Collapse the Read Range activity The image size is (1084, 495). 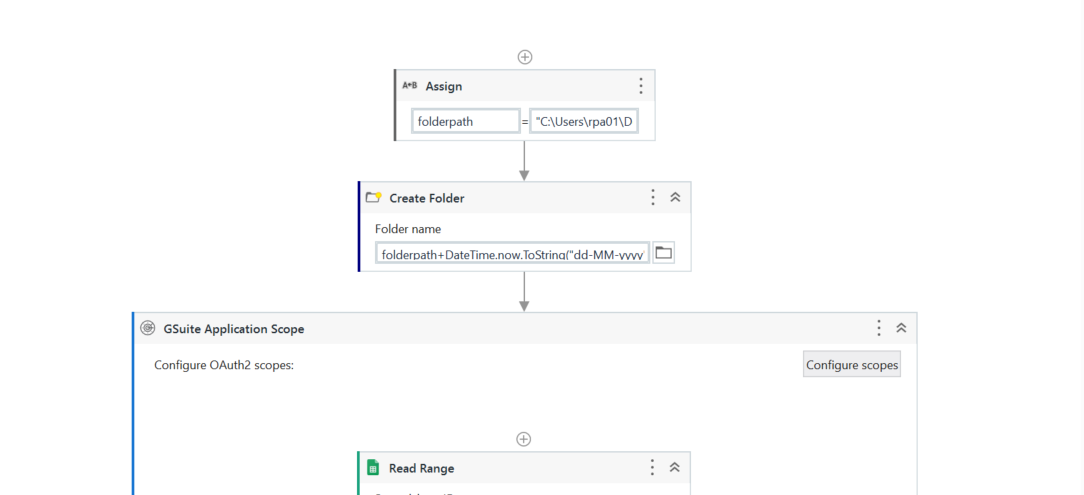pyautogui.click(x=675, y=468)
